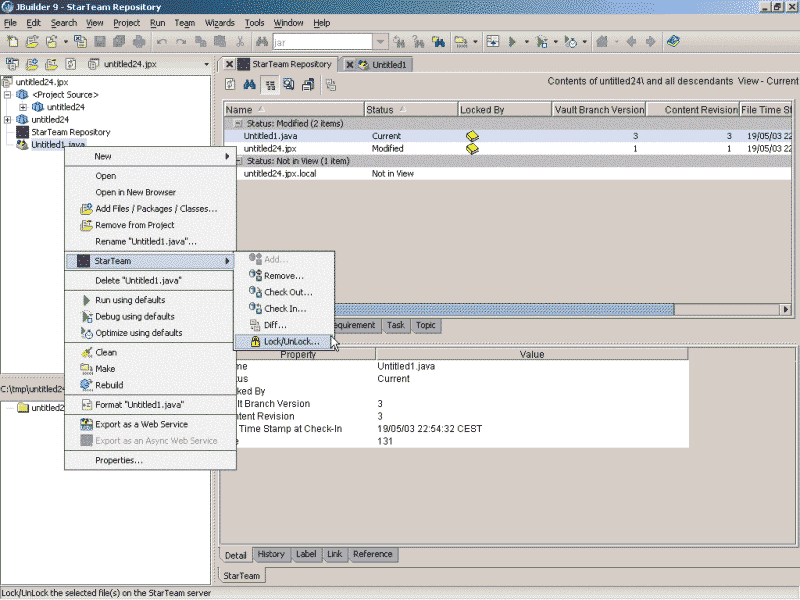Screen dimensions: 800x600
Task: Select the untitled24.jpx.local table row
Action: tap(279, 173)
